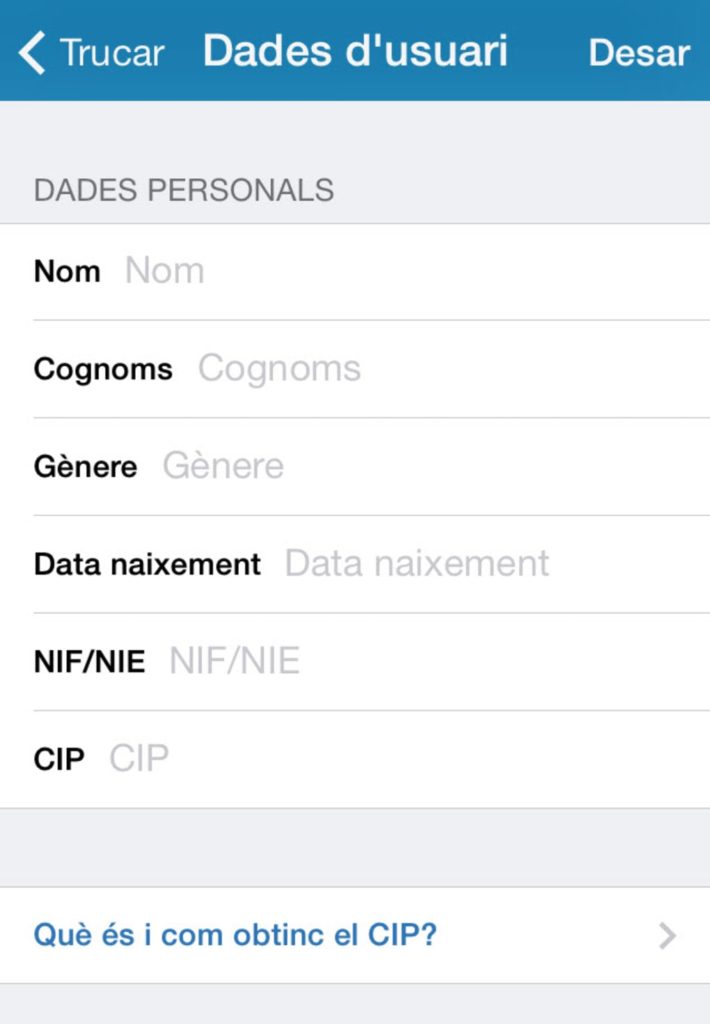Click the DADES PERSONALS section header
This screenshot has height=1024, width=710.
point(184,190)
